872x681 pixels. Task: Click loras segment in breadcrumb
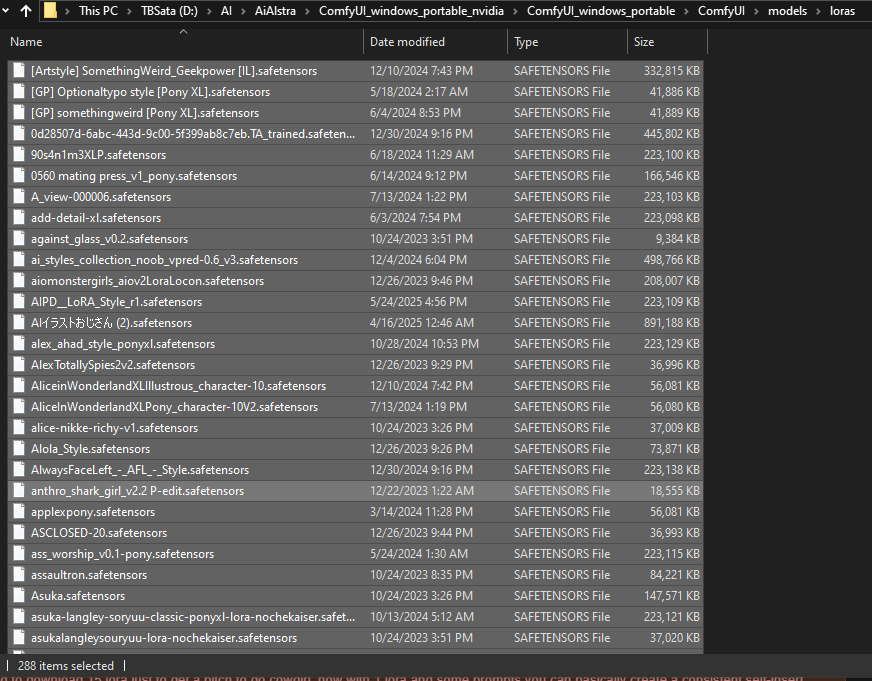point(842,11)
